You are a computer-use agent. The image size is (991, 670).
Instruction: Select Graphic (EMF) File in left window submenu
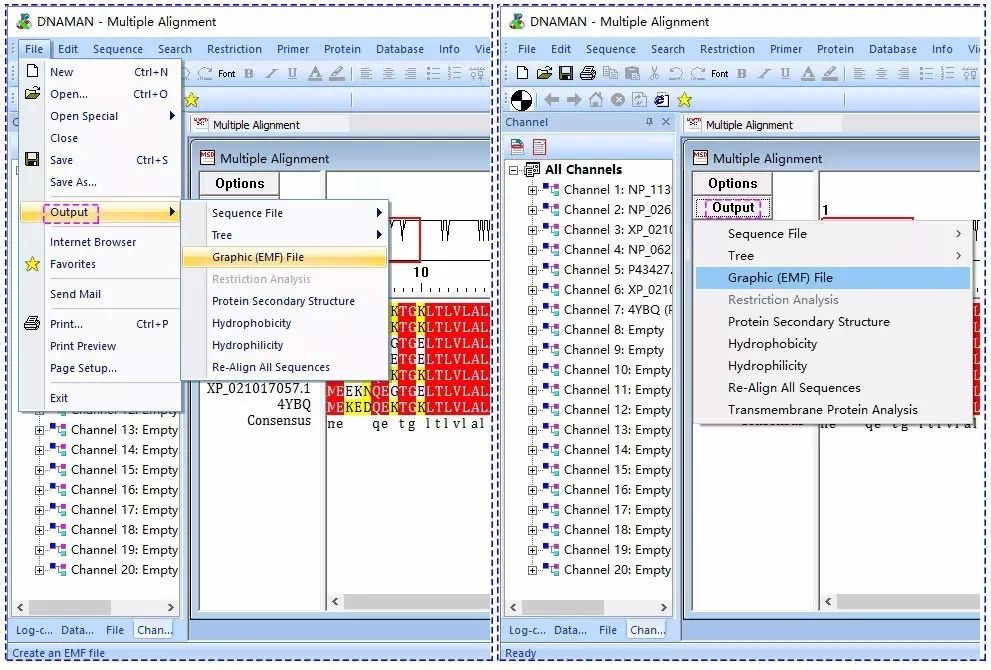285,257
